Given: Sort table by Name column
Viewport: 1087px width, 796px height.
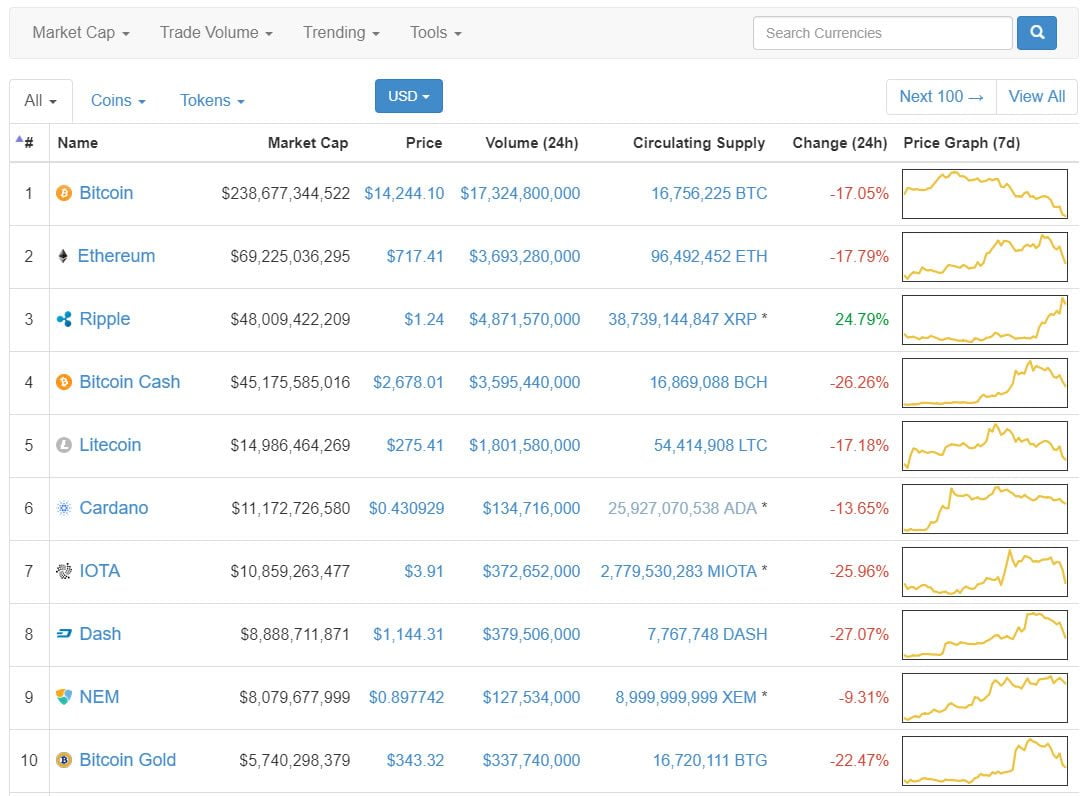Looking at the screenshot, I should coord(78,143).
